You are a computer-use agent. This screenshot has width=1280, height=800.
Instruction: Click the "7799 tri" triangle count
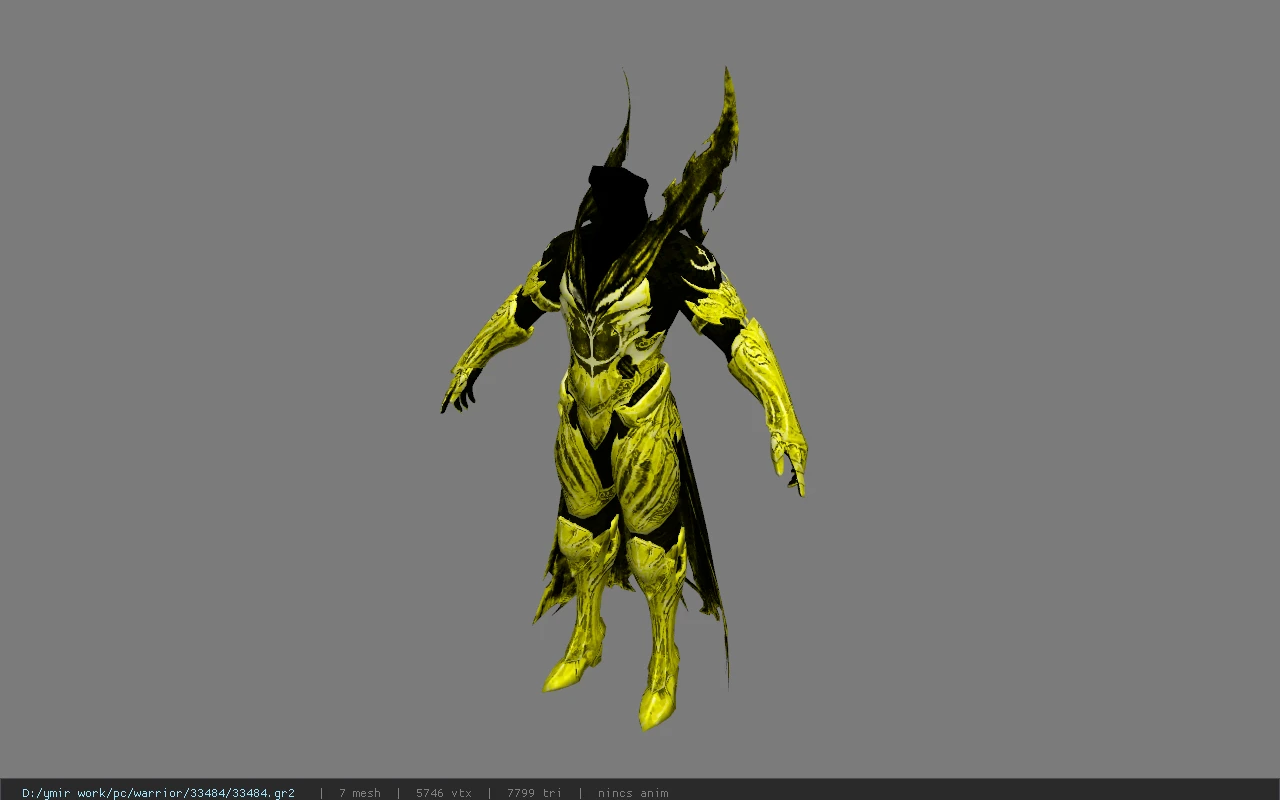(x=534, y=793)
